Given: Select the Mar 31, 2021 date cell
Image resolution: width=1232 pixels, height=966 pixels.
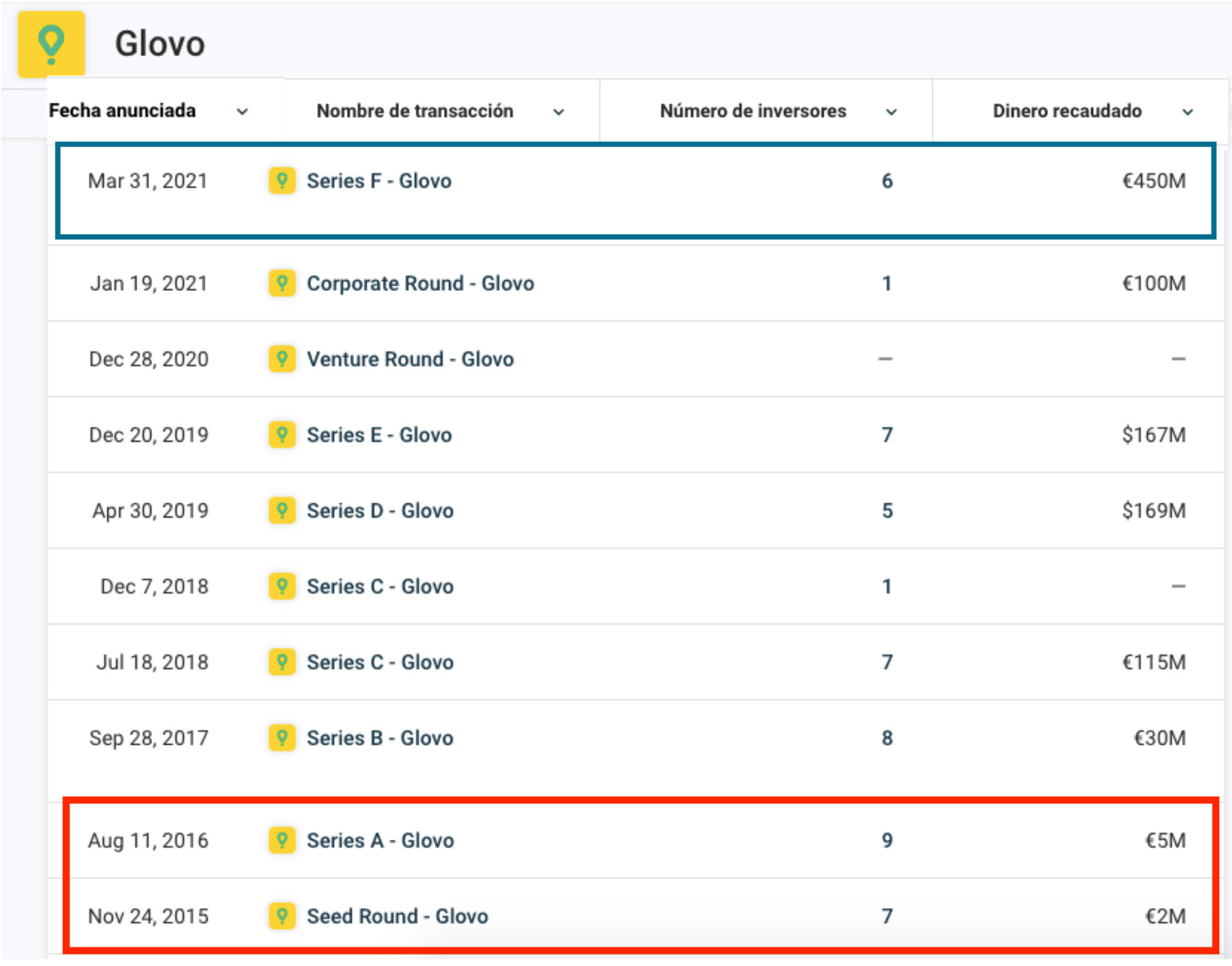Looking at the screenshot, I should 148,181.
